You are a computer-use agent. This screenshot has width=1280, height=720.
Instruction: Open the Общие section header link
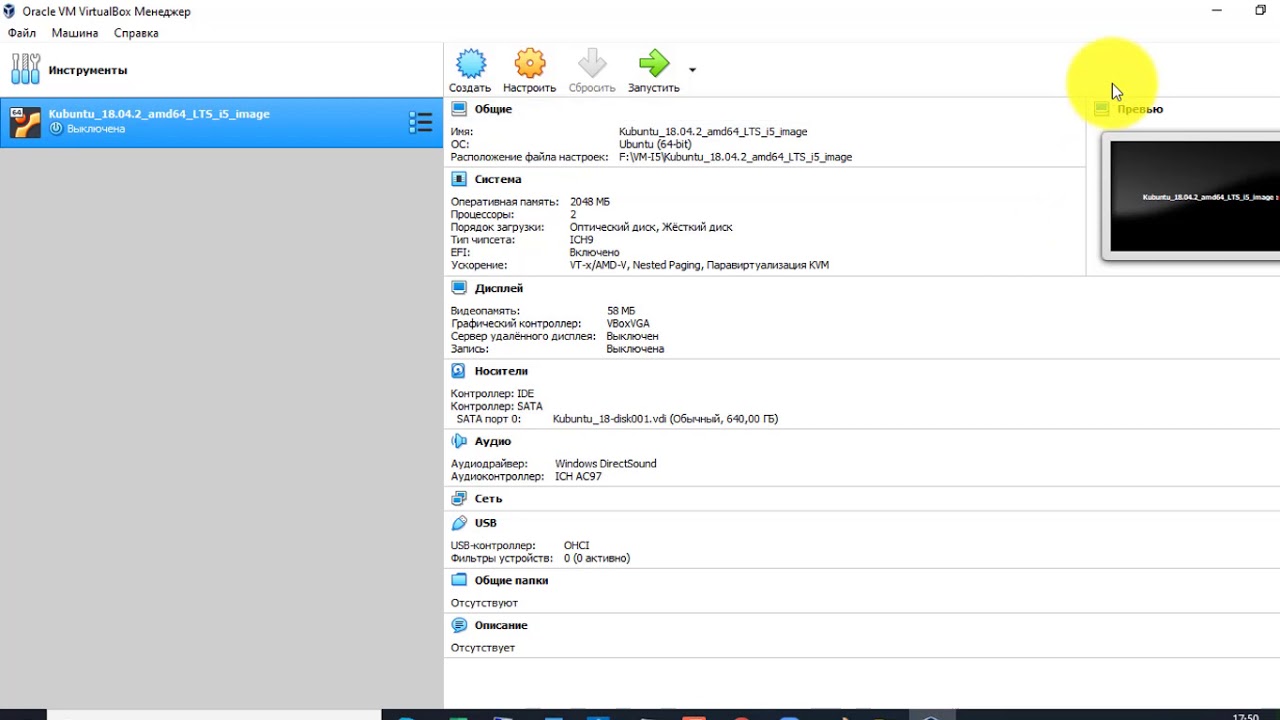point(493,109)
